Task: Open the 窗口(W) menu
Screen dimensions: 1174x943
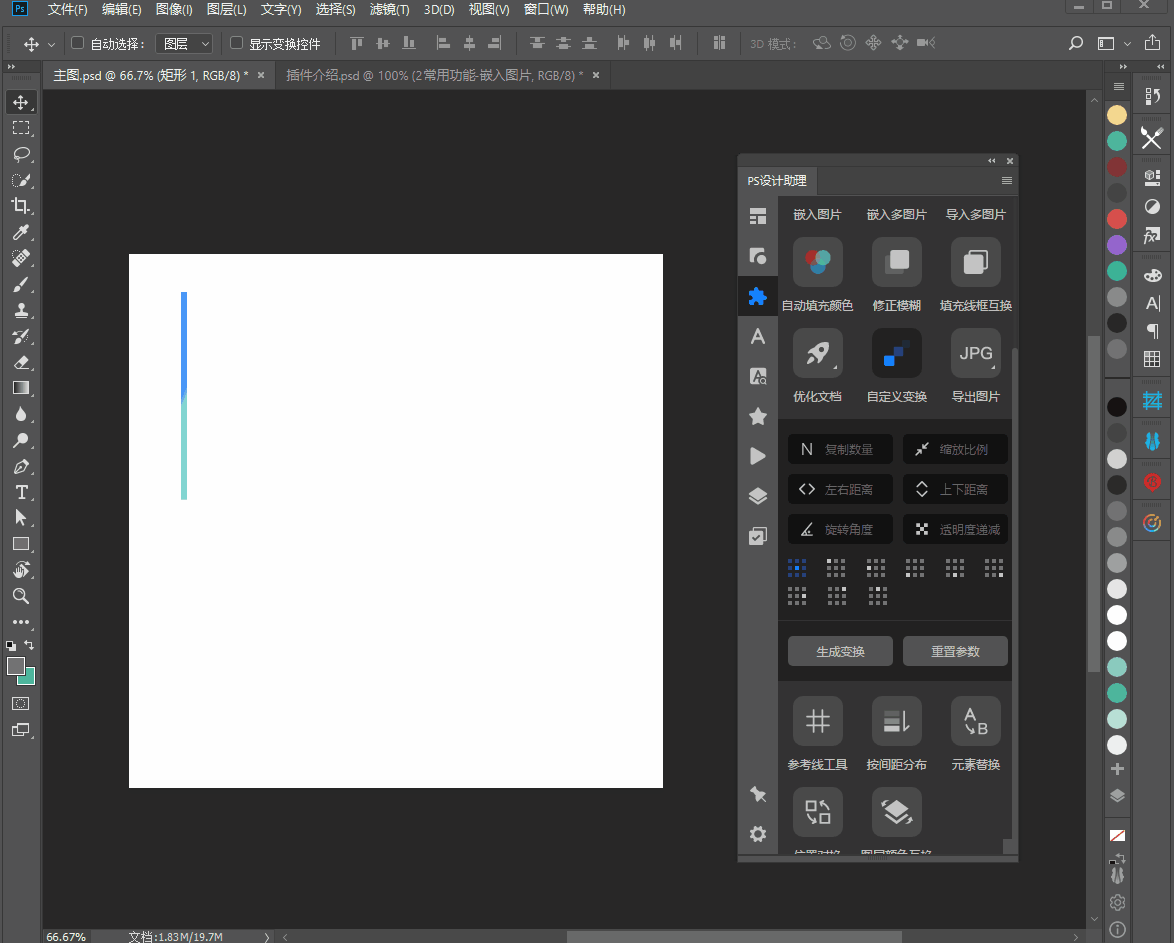Action: [546, 10]
